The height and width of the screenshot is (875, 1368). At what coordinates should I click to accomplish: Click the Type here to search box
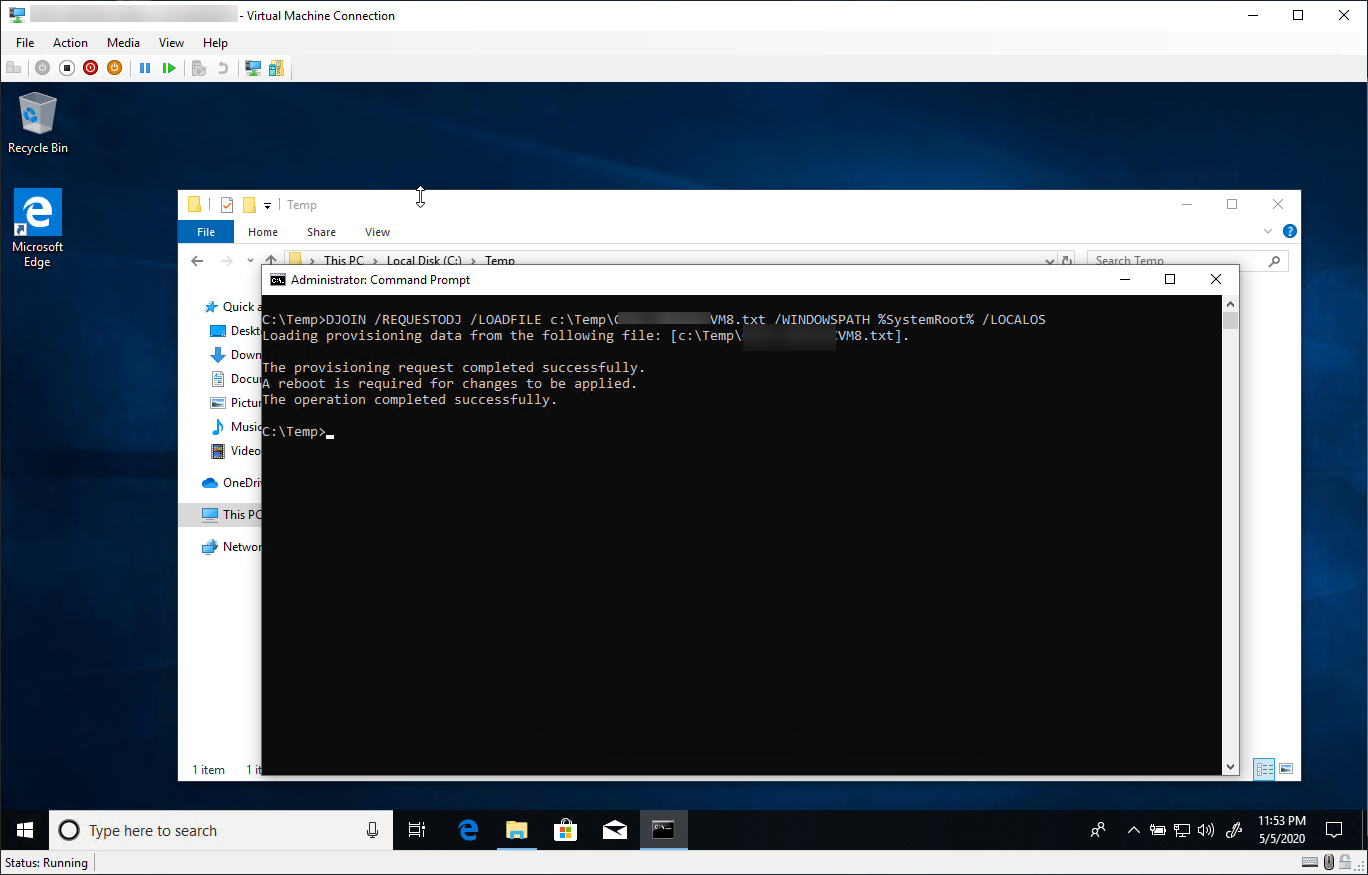[221, 830]
